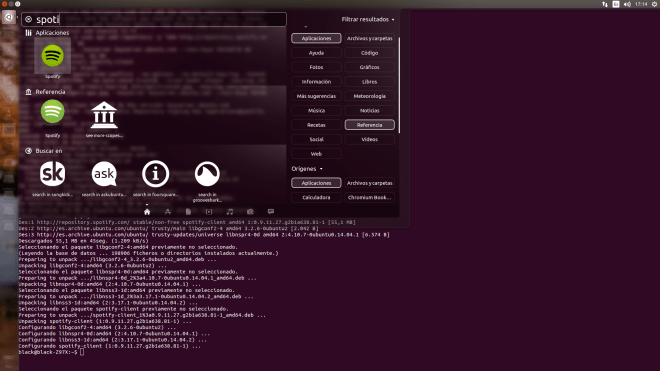Switch to the Social lens icon
The width and height of the screenshot is (660, 371).
[x=271, y=211]
